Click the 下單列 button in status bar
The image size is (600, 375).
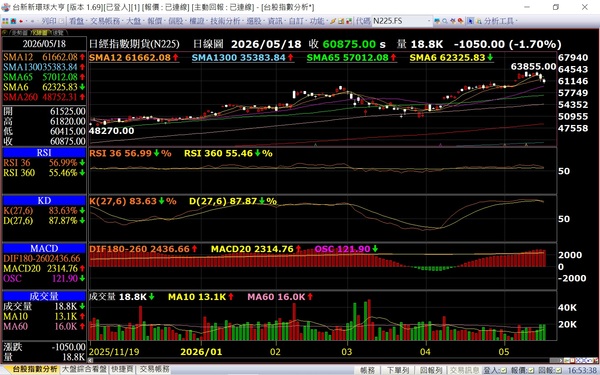398,370
